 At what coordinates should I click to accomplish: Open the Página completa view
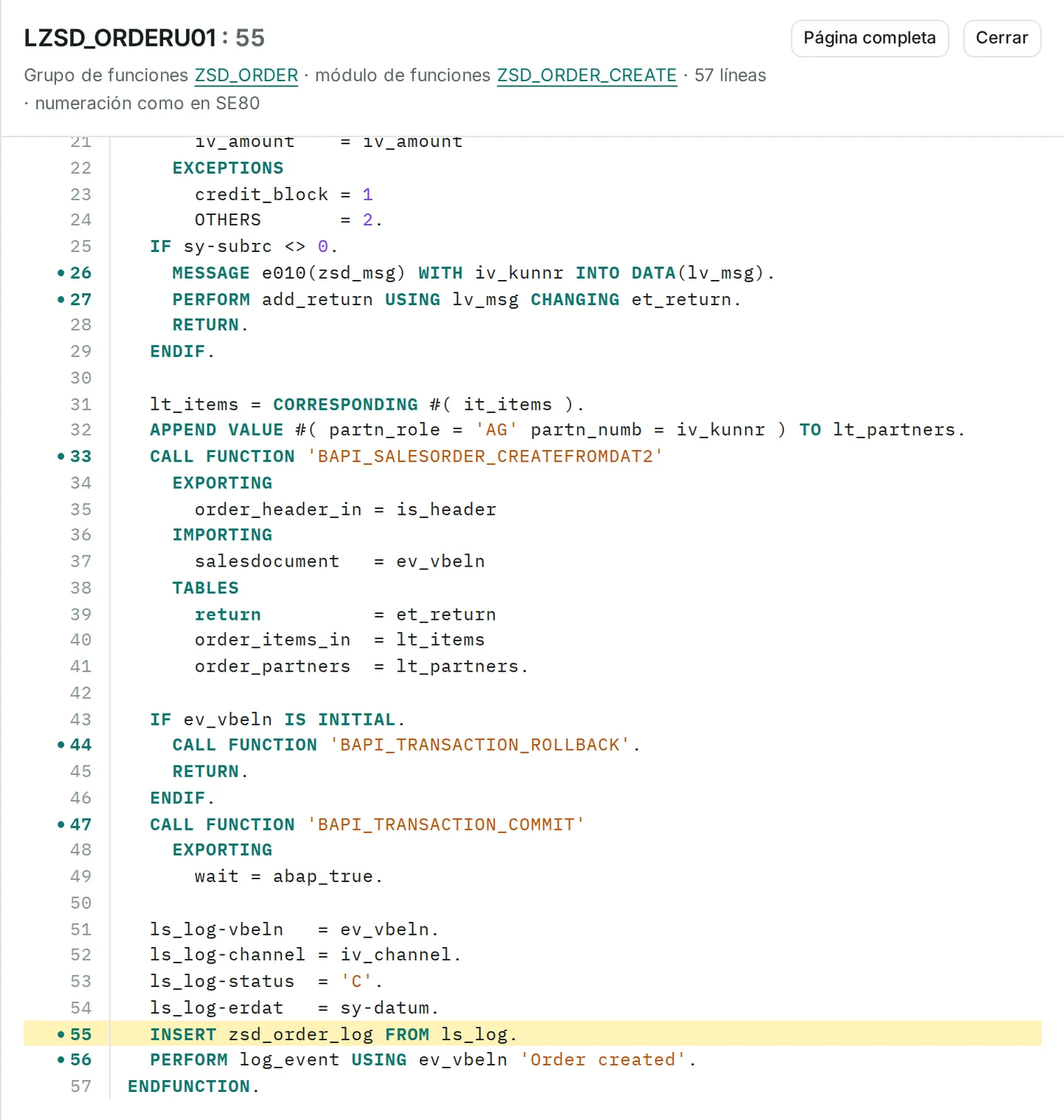point(870,38)
